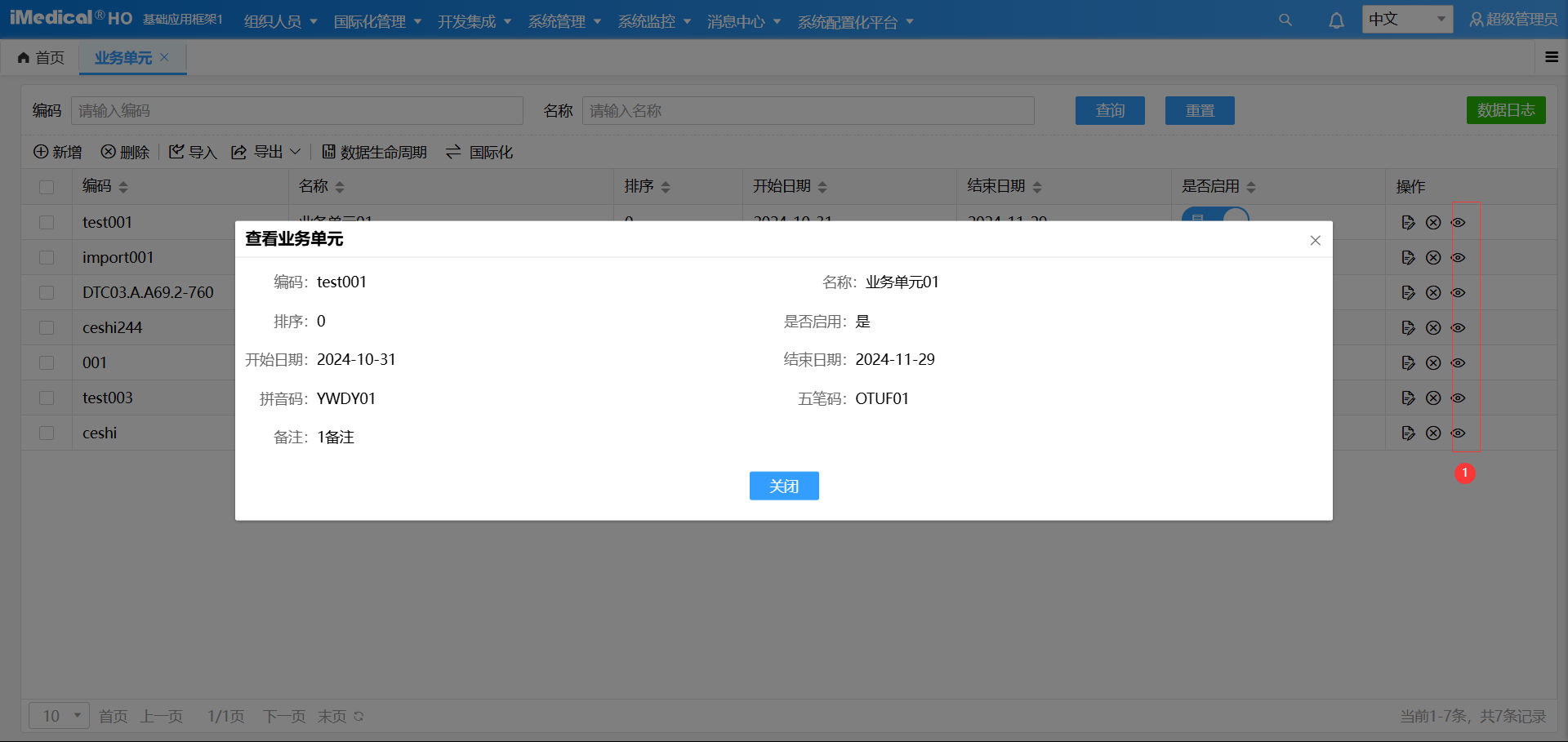This screenshot has width=1568, height=742.
Task: Click delete icon for test001 row
Action: [1433, 222]
